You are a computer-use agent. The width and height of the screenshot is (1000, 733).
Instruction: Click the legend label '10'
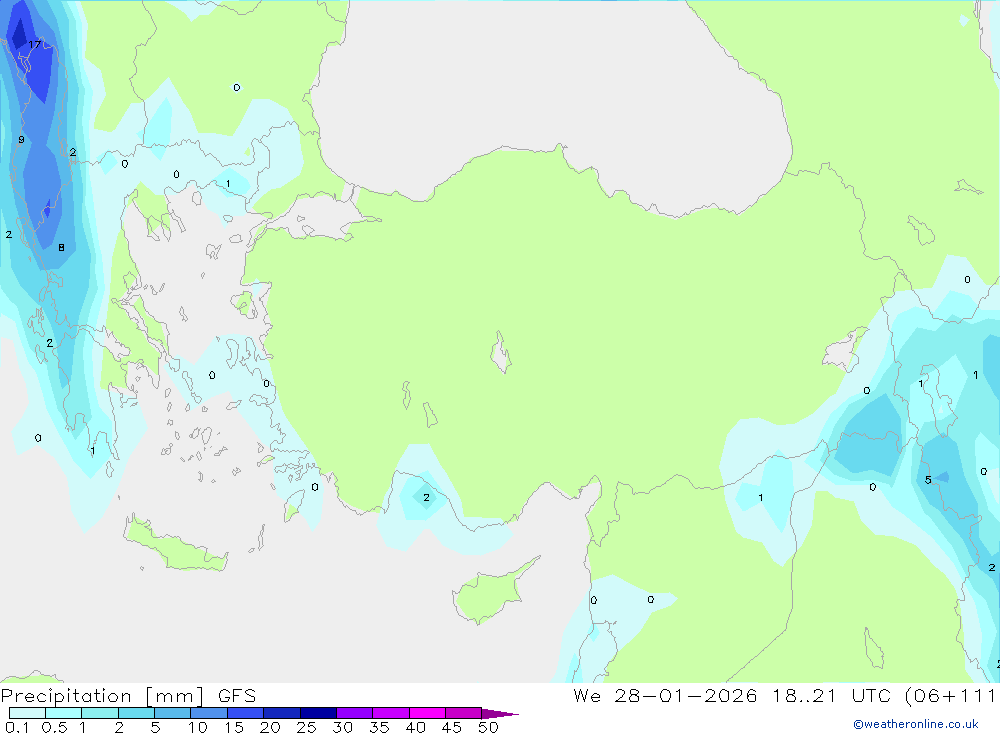[x=198, y=727]
